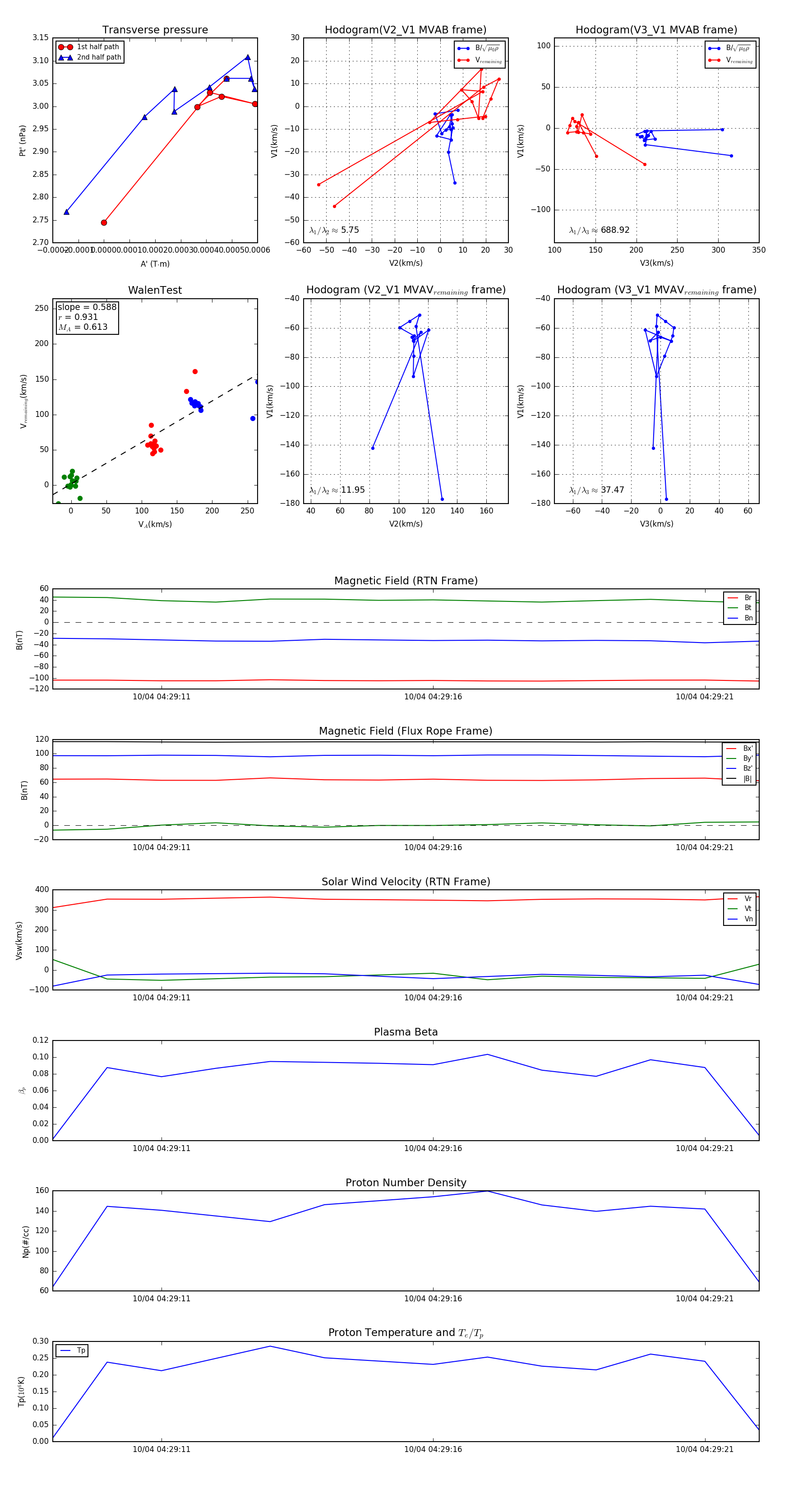Select the highest blue triangle in Transverse pressure

point(248,57)
